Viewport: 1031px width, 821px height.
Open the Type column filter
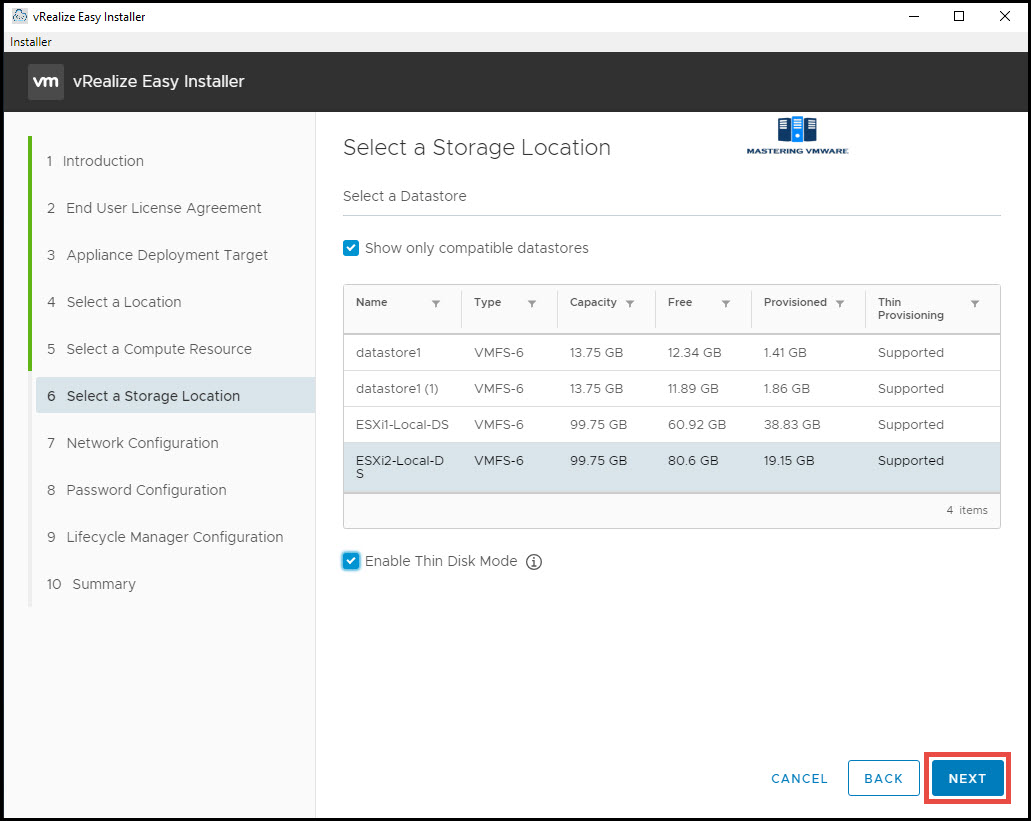(532, 302)
